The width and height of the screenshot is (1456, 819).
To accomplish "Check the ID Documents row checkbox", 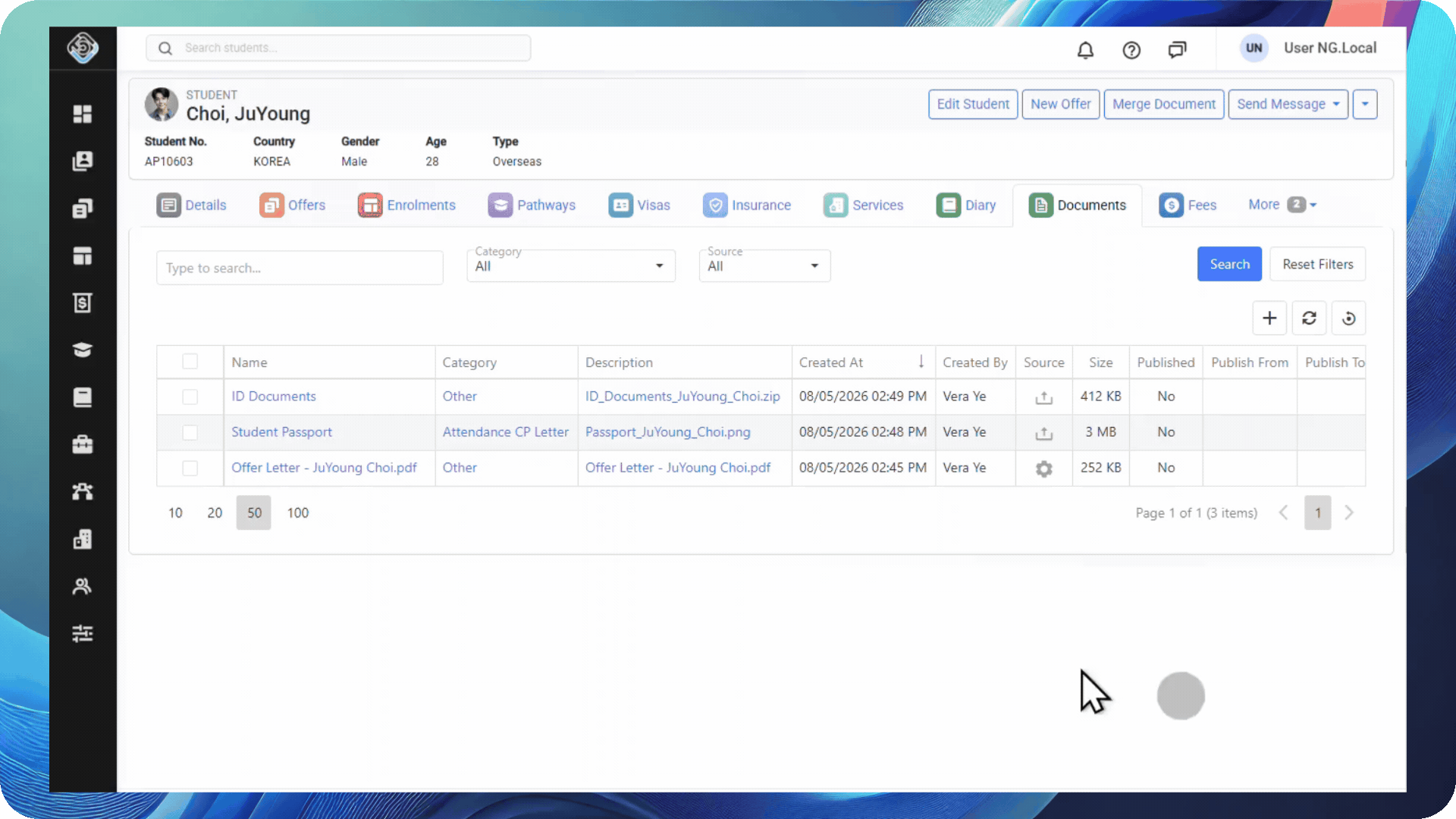I will pyautogui.click(x=190, y=397).
